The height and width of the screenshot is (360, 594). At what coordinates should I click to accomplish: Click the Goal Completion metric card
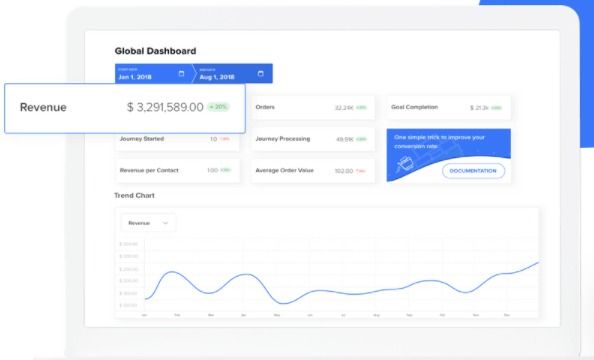coord(449,108)
